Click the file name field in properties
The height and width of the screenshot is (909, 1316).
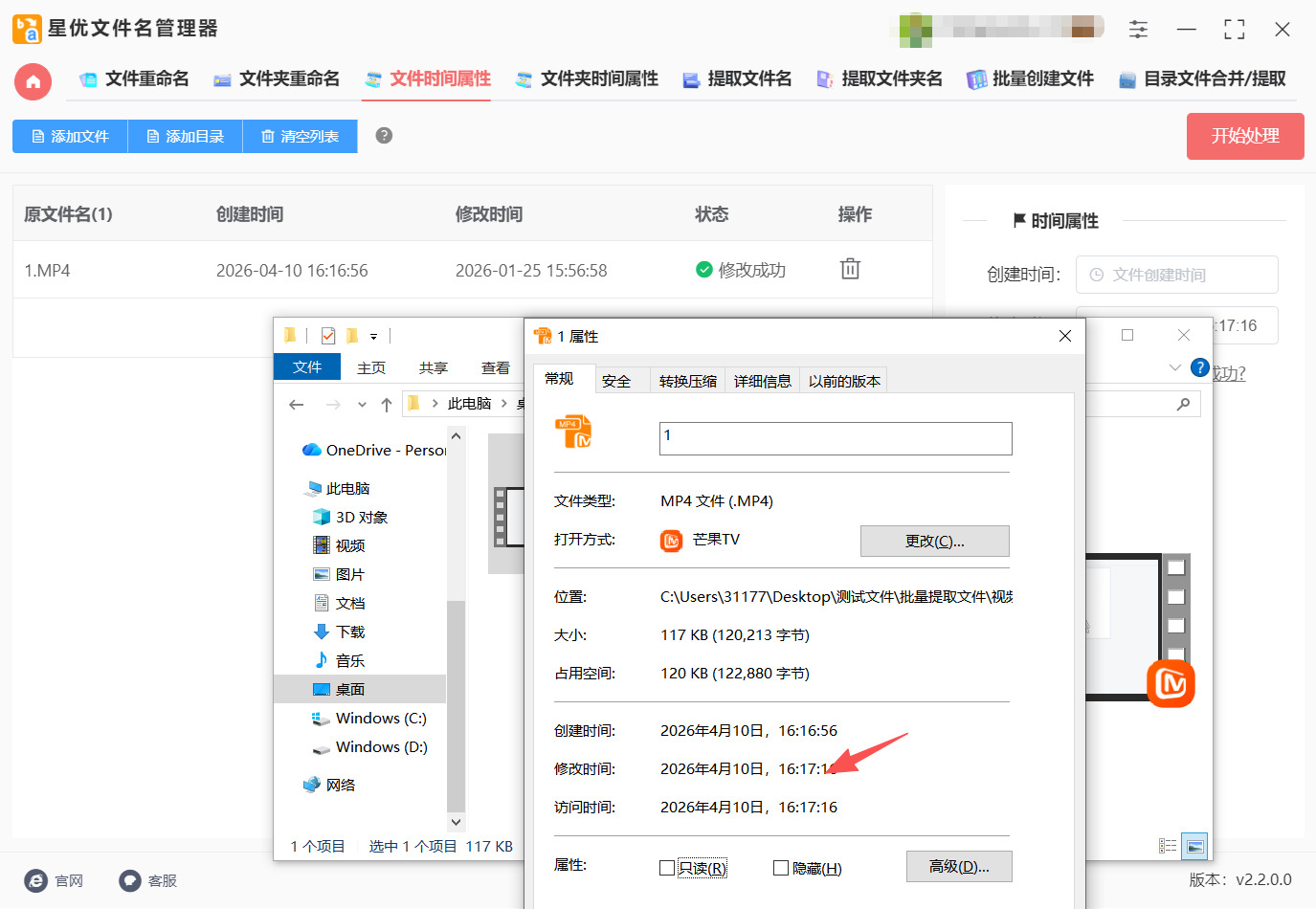(836, 438)
